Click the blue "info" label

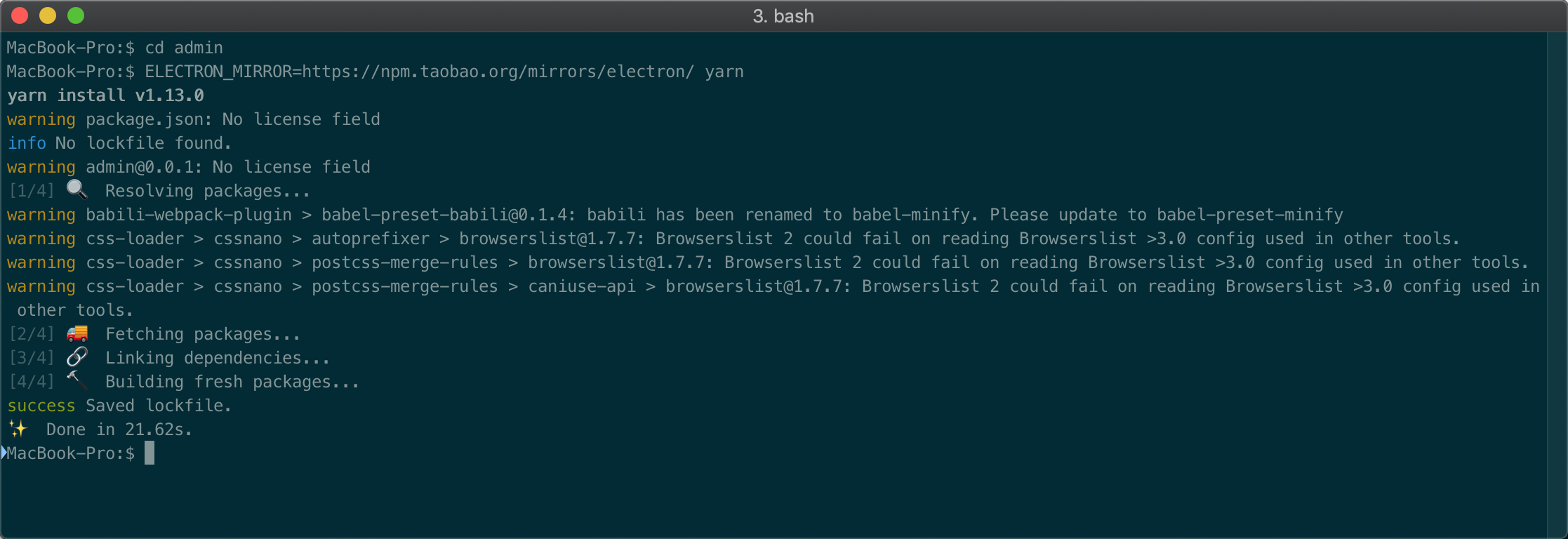coord(27,143)
